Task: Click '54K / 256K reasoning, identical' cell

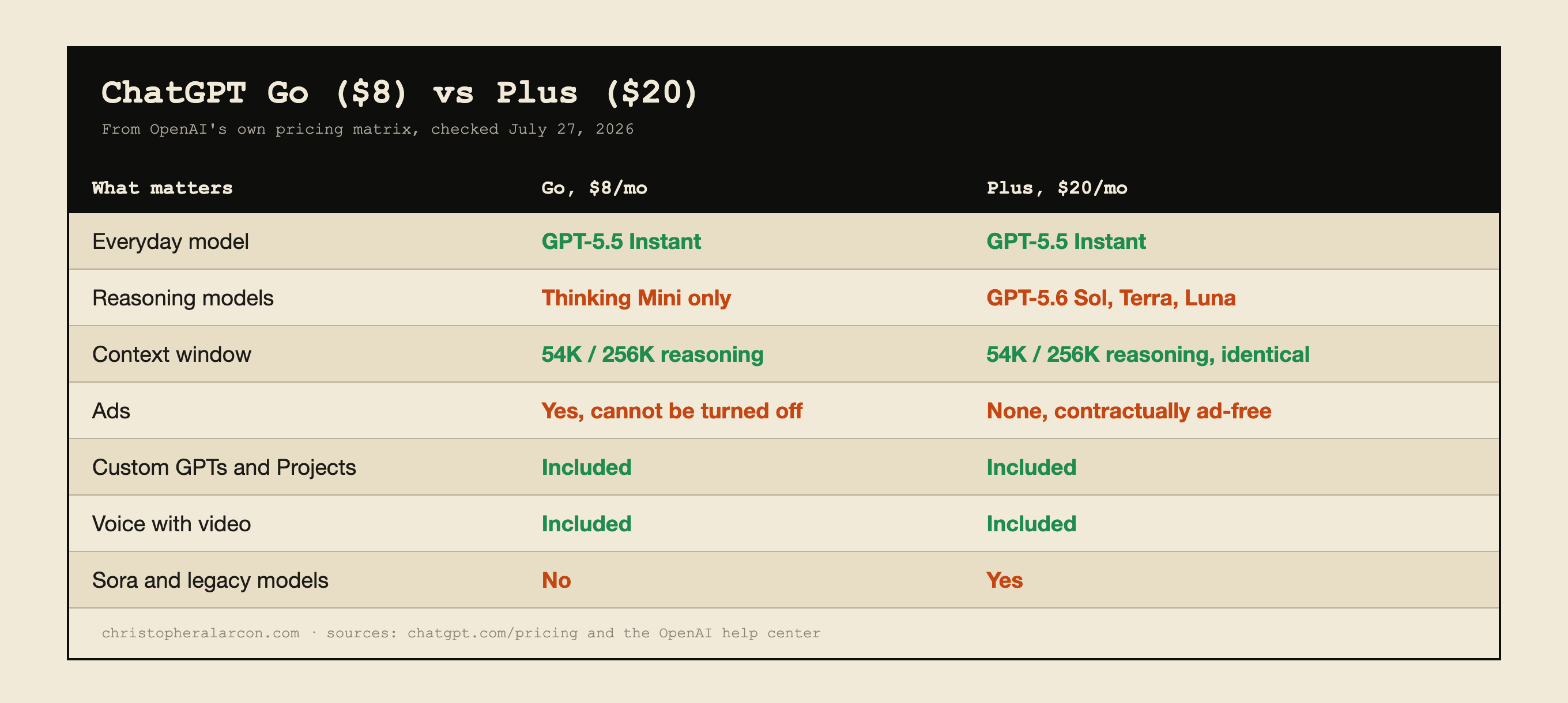Action: [x=1148, y=354]
